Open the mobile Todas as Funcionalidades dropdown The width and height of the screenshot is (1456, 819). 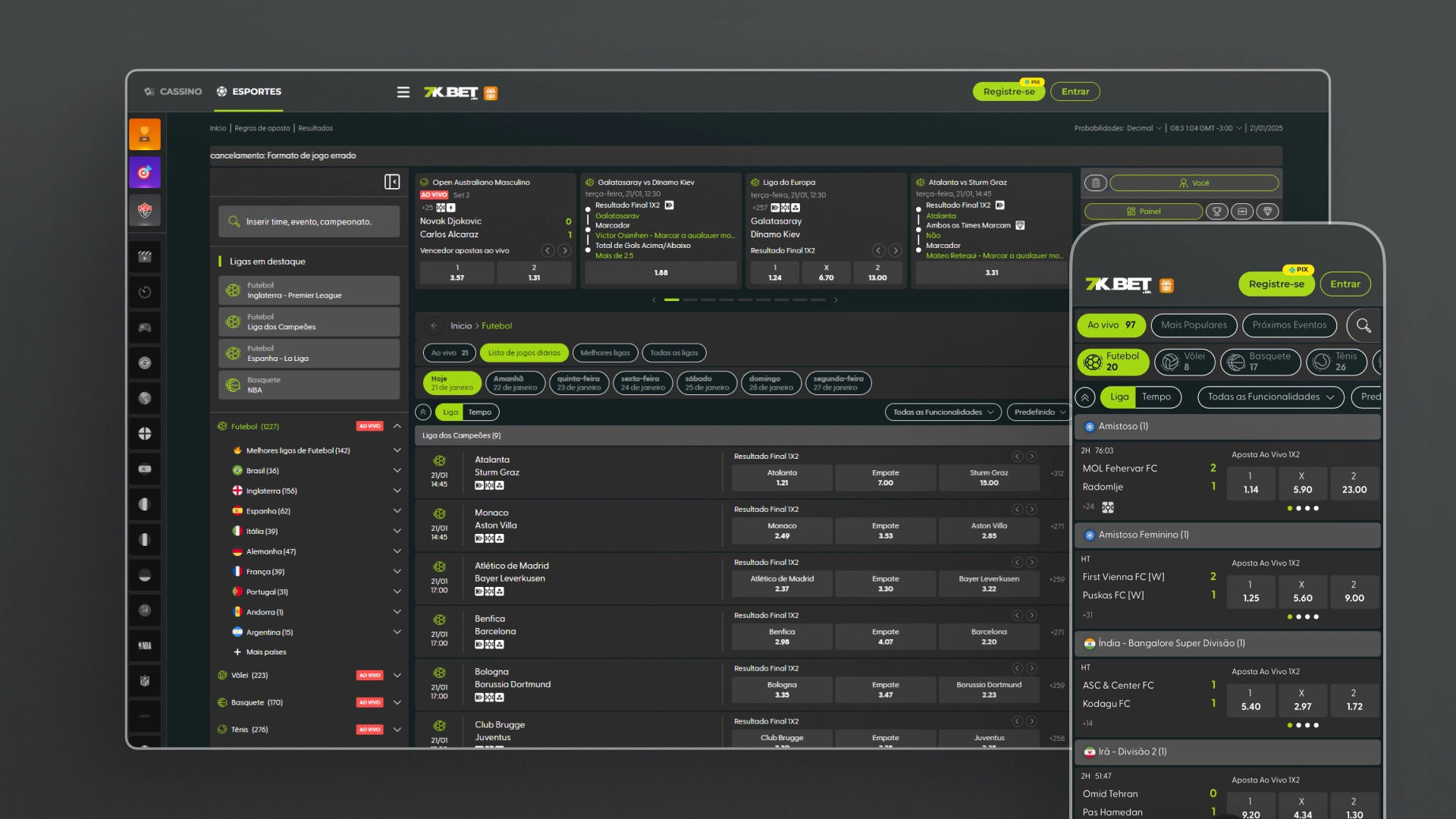pos(1271,397)
